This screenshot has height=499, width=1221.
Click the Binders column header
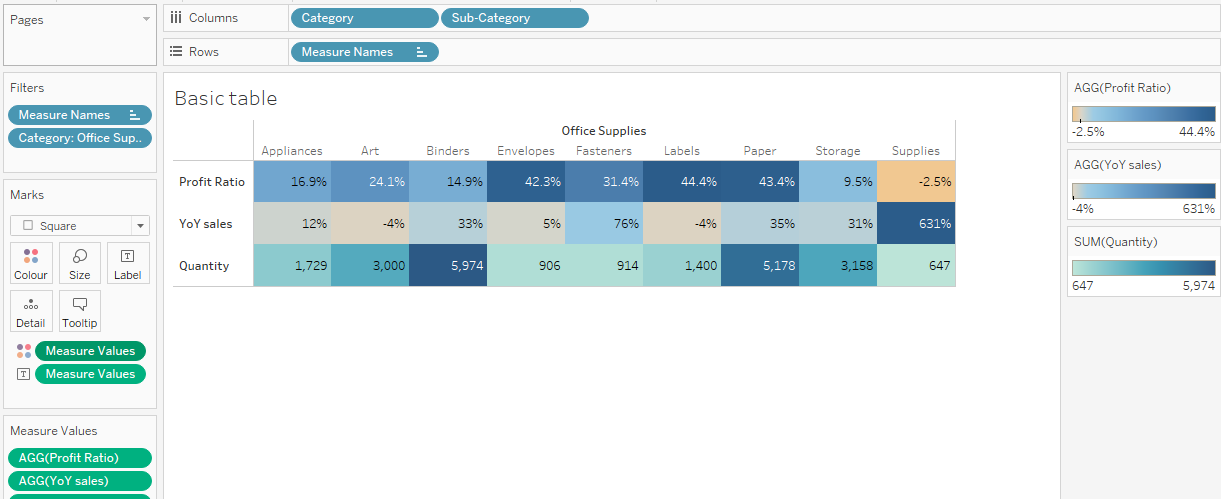coord(447,151)
